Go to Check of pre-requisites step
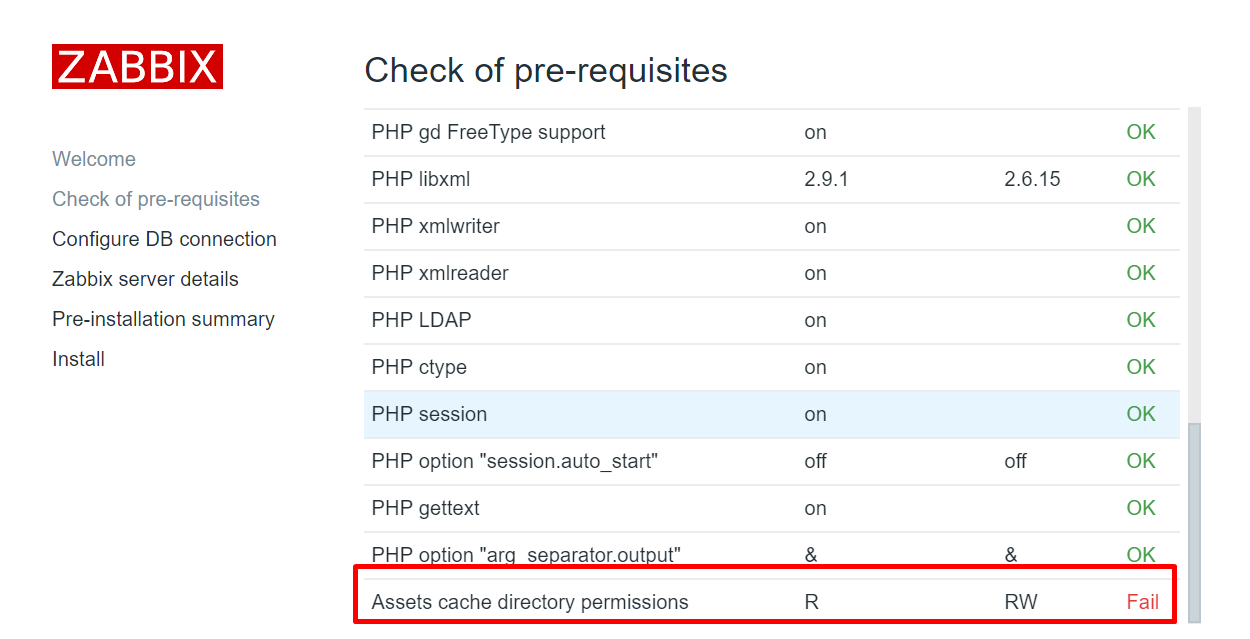Viewport: 1250px width, 639px height. [156, 199]
